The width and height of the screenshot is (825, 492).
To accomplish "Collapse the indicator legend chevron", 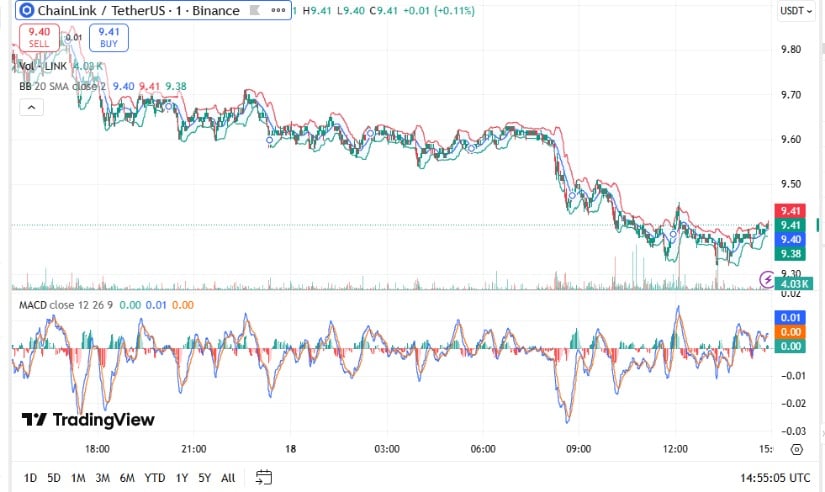I will pos(30,106).
